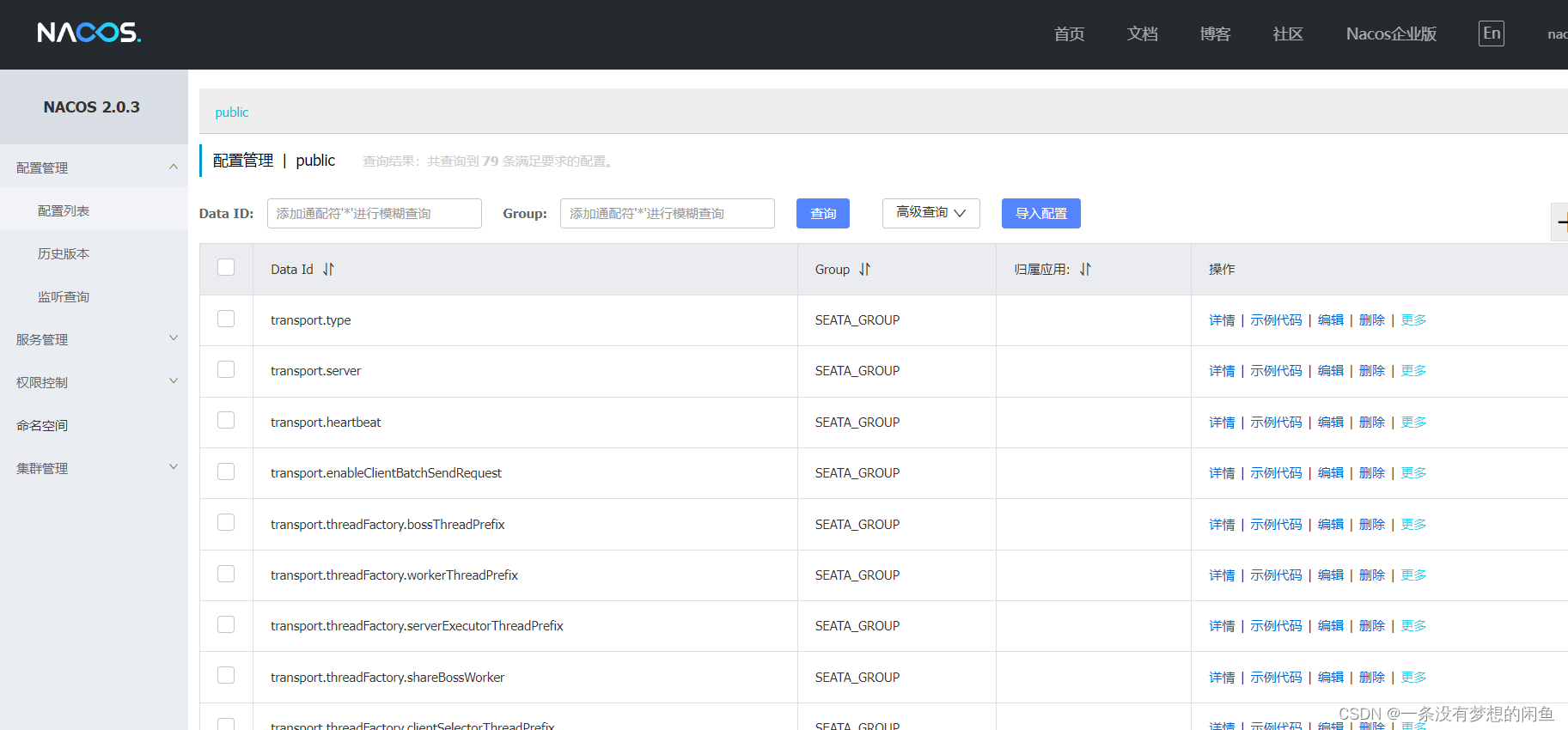Sort by Group column icon
The image size is (1568, 730).
pyautogui.click(x=864, y=270)
